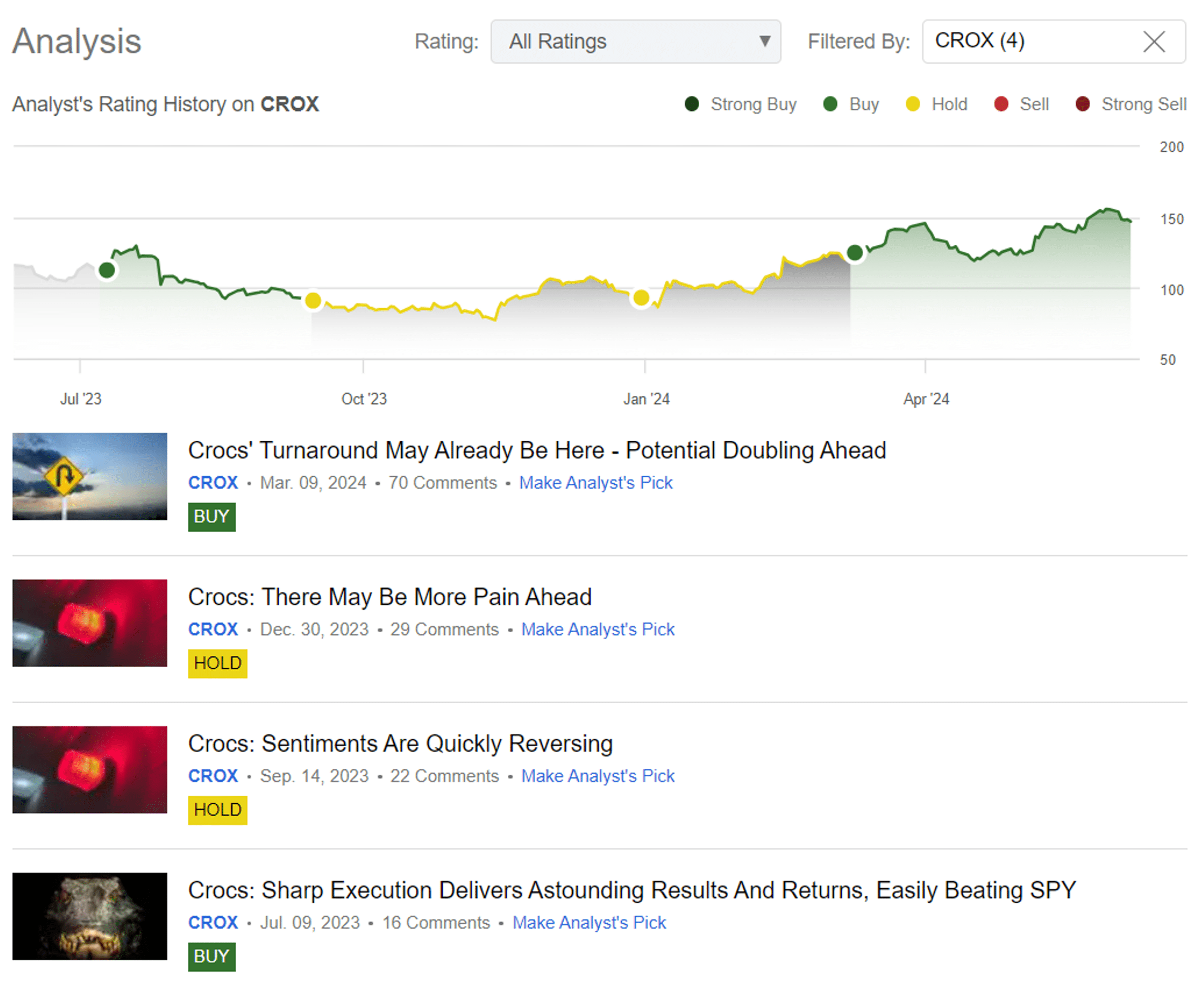Click the BUY badge on the Jul. 09 article
This screenshot has height=983, width=1204.
click(x=211, y=956)
